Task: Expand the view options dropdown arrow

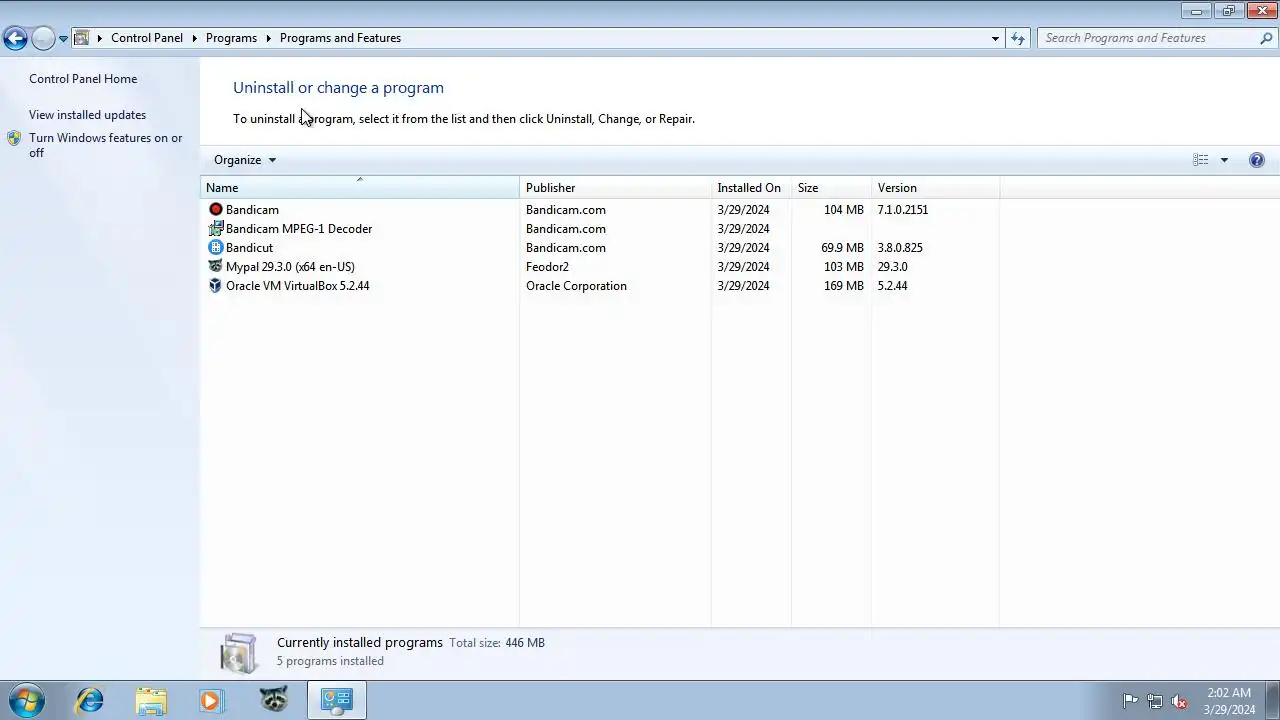Action: tap(1224, 160)
